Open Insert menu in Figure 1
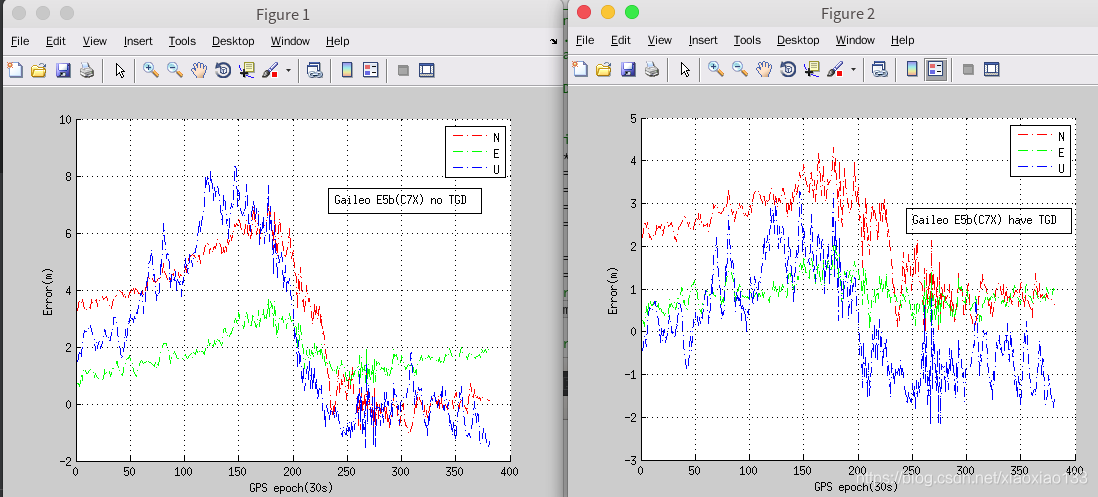The width and height of the screenshot is (1098, 497). click(138, 41)
